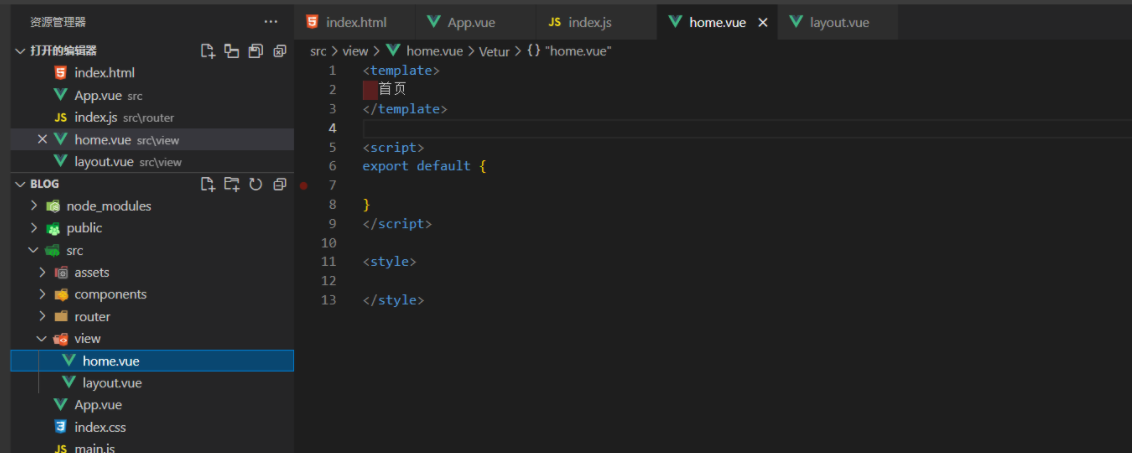Open index.js src\router in open editors

point(152,118)
